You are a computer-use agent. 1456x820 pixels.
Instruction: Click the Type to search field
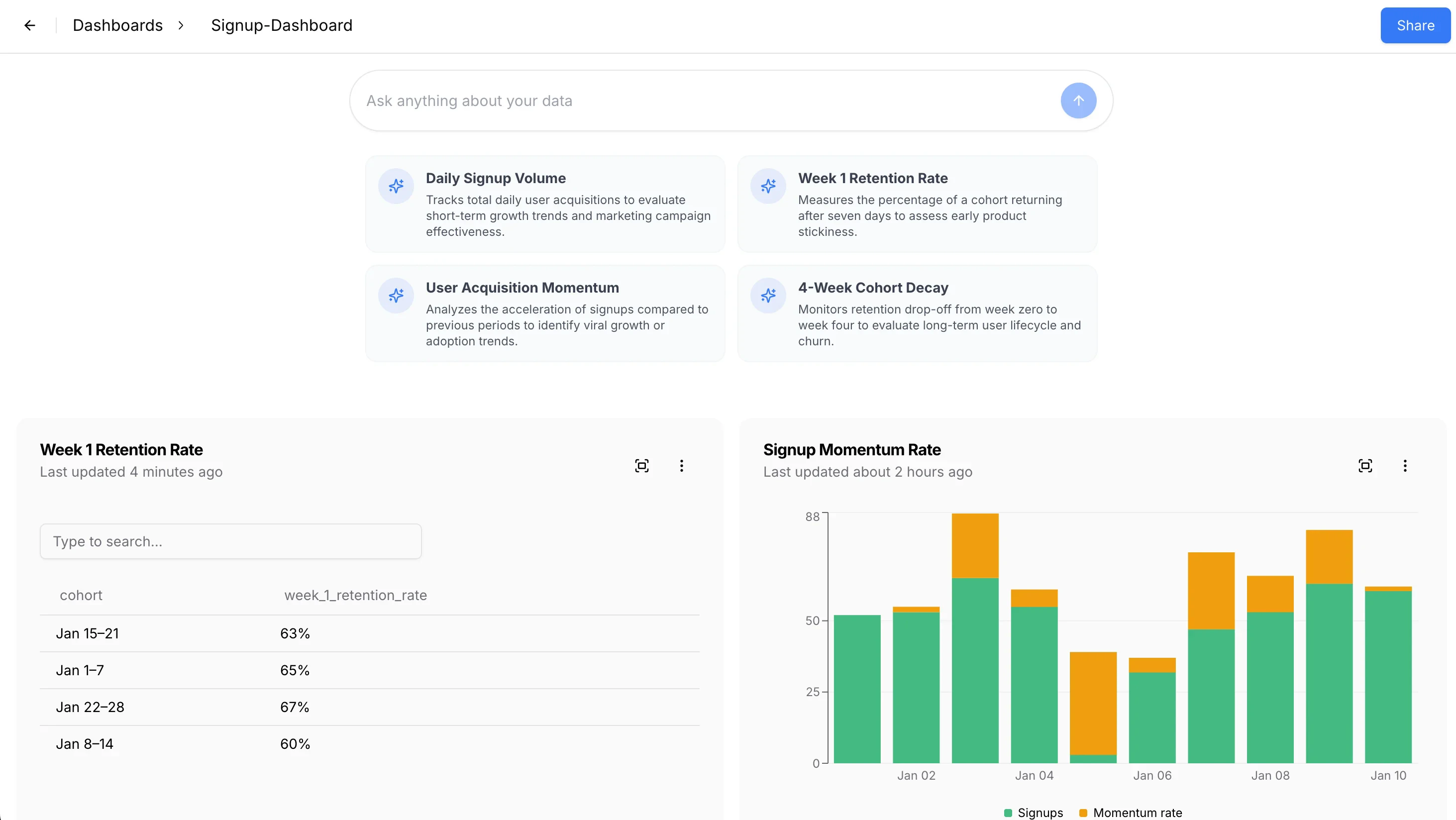tap(230, 541)
